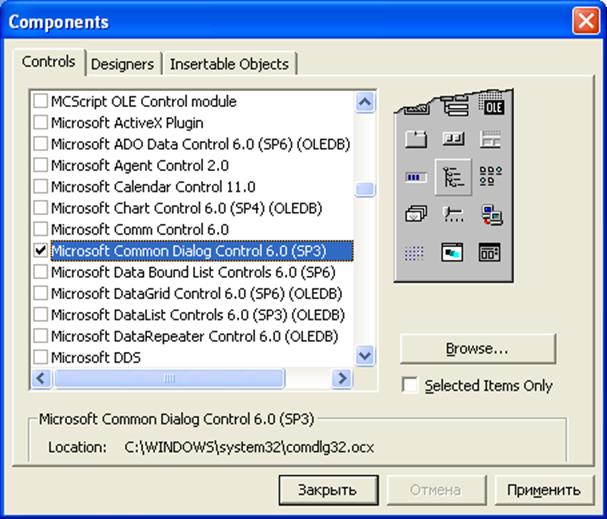This screenshot has width=607, height=519.
Task: Enable Microsoft Calendar Control 11.0 checkbox
Action: tap(40, 187)
